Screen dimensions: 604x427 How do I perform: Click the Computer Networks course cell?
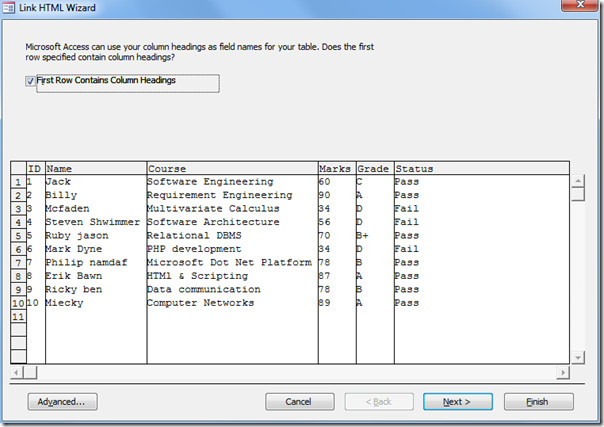coord(232,303)
